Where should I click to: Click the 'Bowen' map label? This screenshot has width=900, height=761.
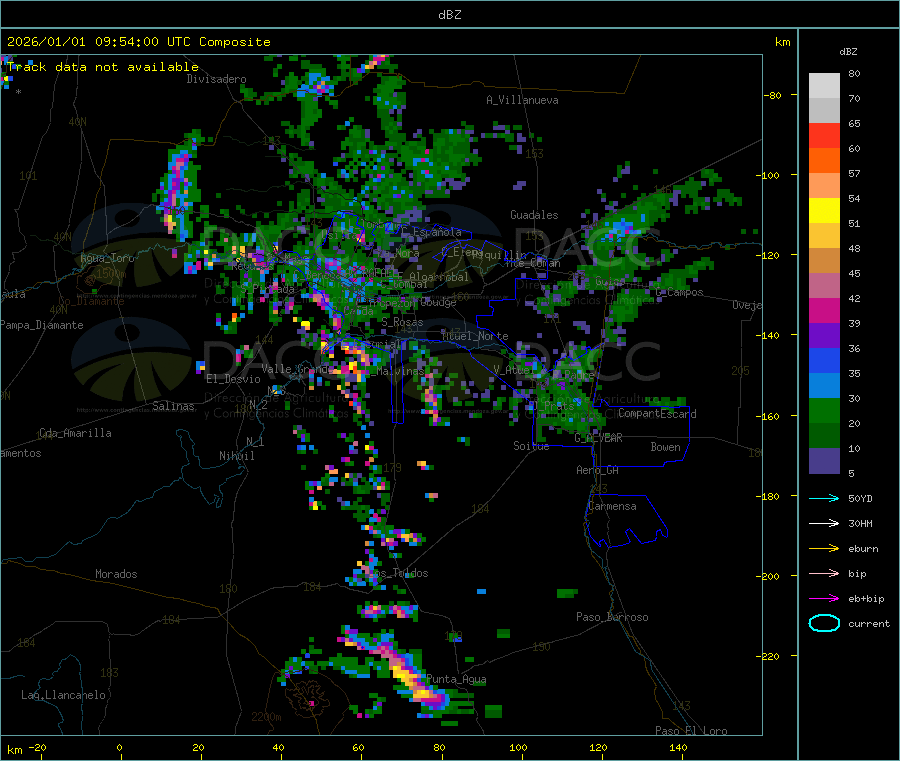coord(665,446)
